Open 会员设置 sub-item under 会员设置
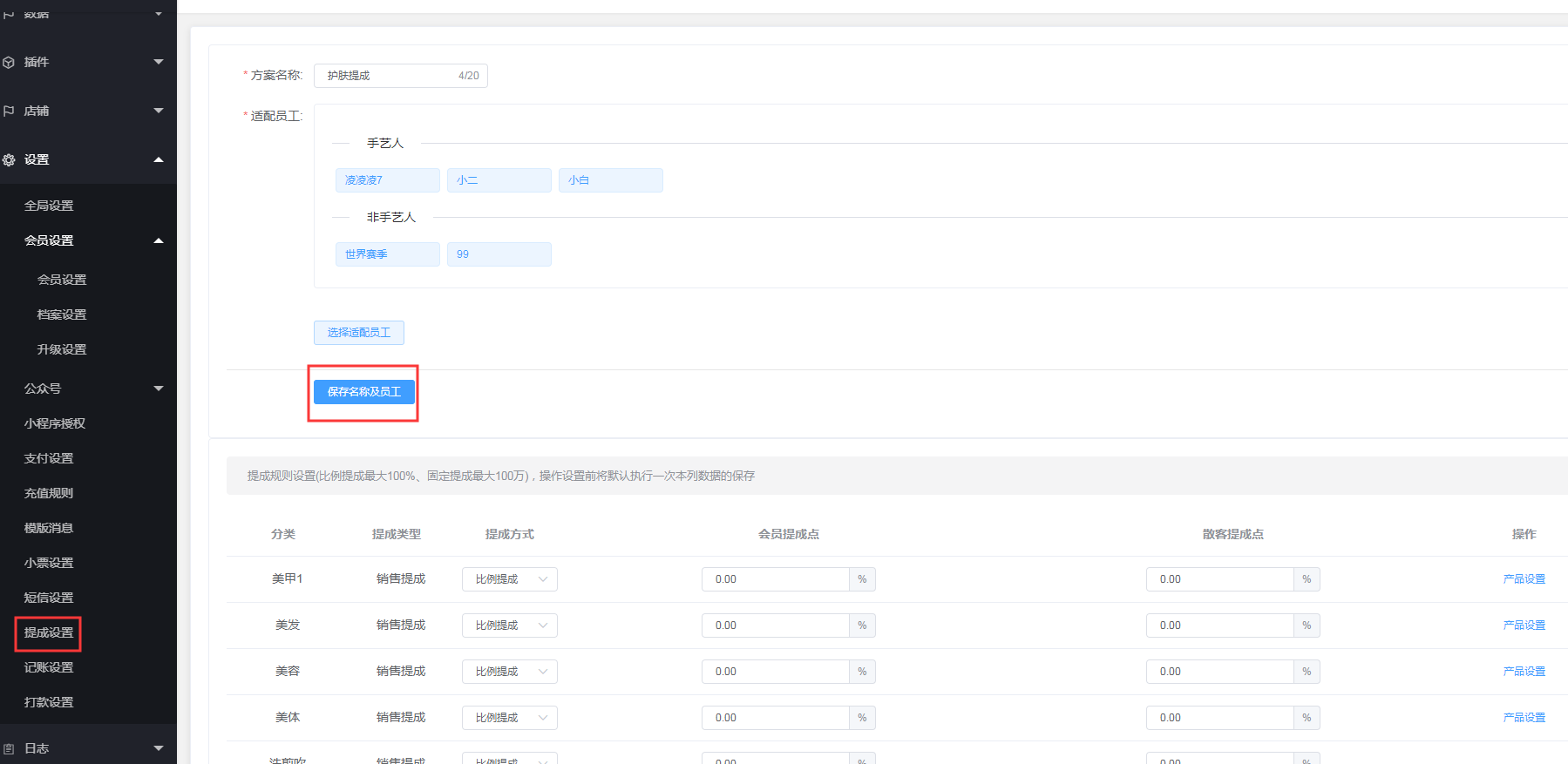The height and width of the screenshot is (764, 1568). coord(62,280)
